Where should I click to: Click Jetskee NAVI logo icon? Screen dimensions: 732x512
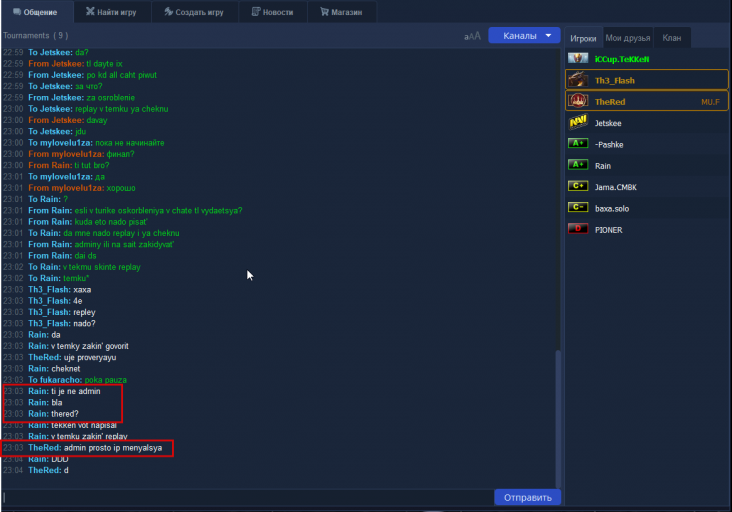point(578,122)
